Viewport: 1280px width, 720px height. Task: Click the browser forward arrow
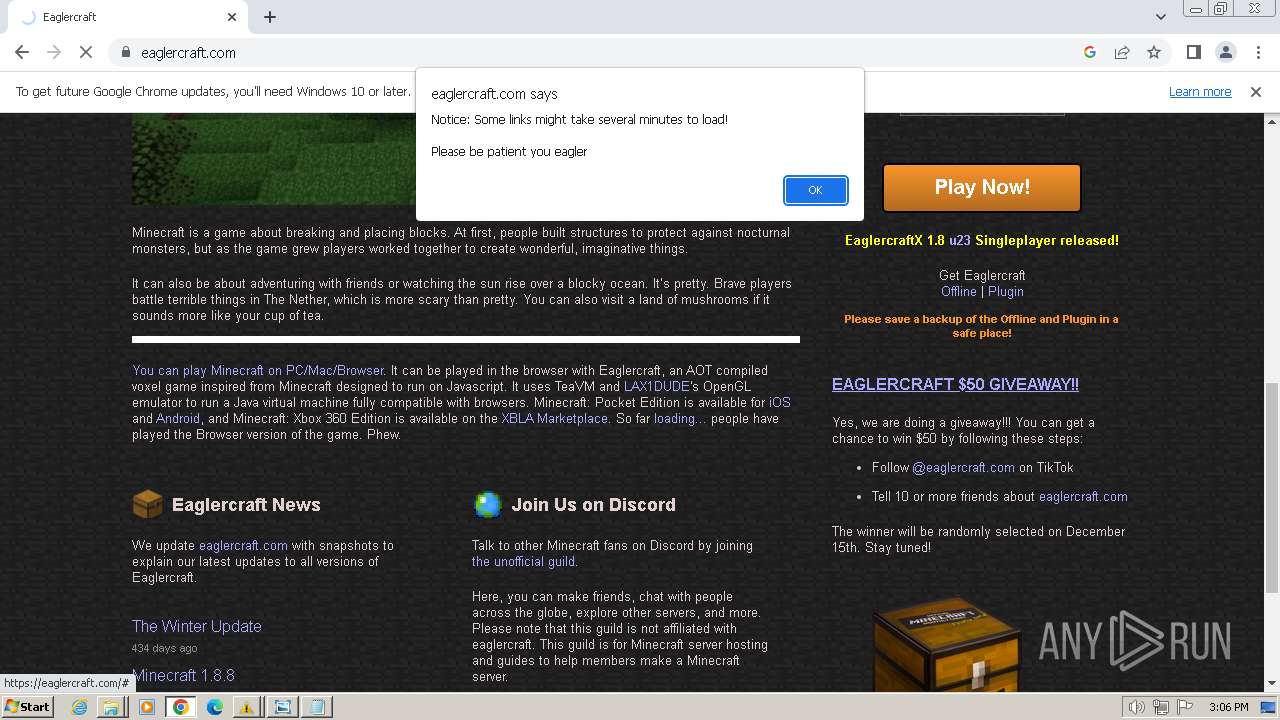[x=54, y=52]
